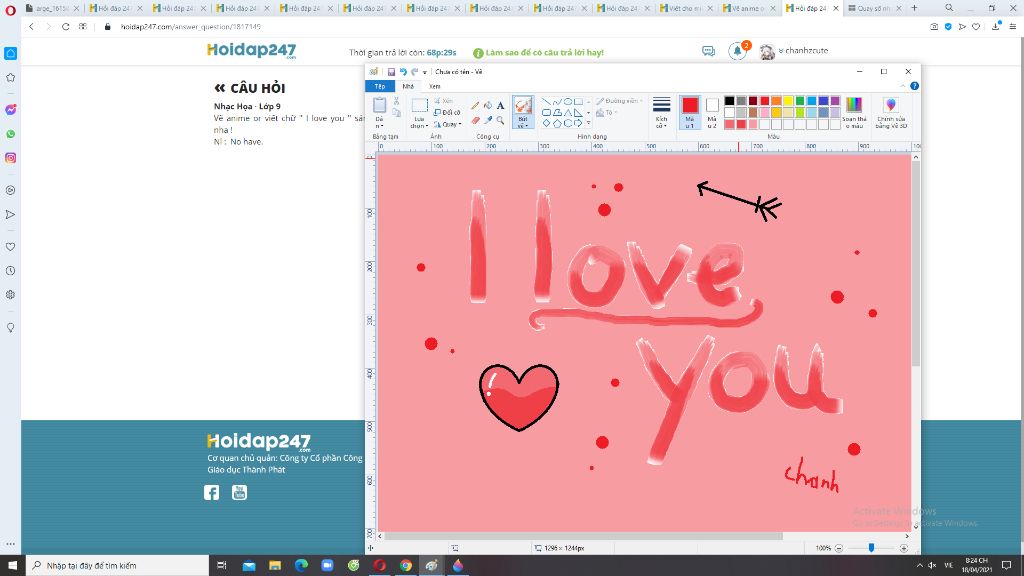Select the Eraser tool in Paint
Image resolution: width=1024 pixels, height=576 pixels.
pos(475,120)
